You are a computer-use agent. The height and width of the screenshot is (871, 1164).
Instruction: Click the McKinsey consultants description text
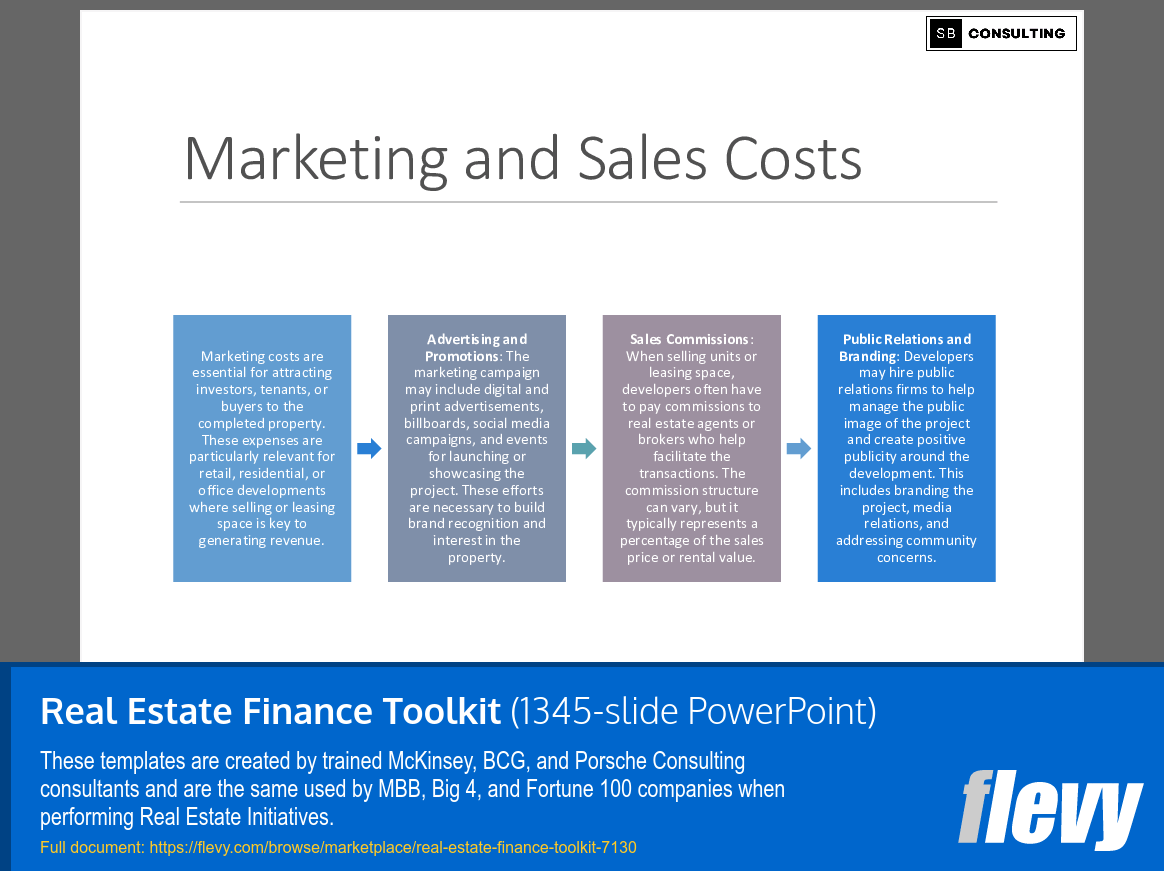point(412,789)
